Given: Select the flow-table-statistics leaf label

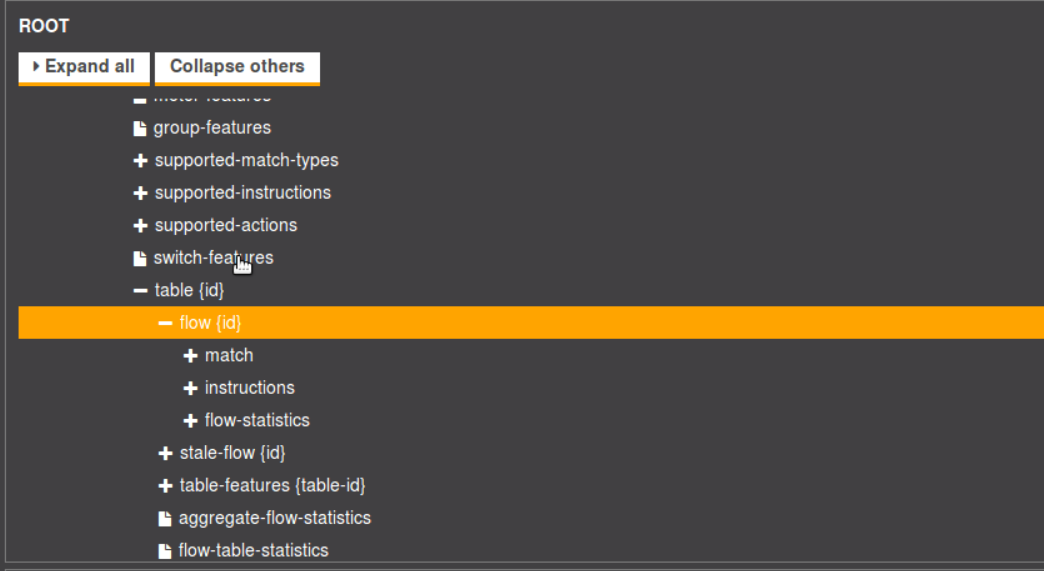Looking at the screenshot, I should 253,551.
